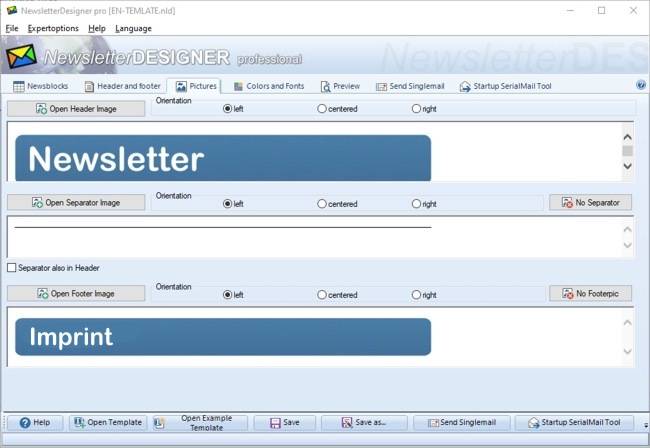Screen dimensions: 650x448
Task: Click header preview scroll down arrow
Action: (628, 166)
